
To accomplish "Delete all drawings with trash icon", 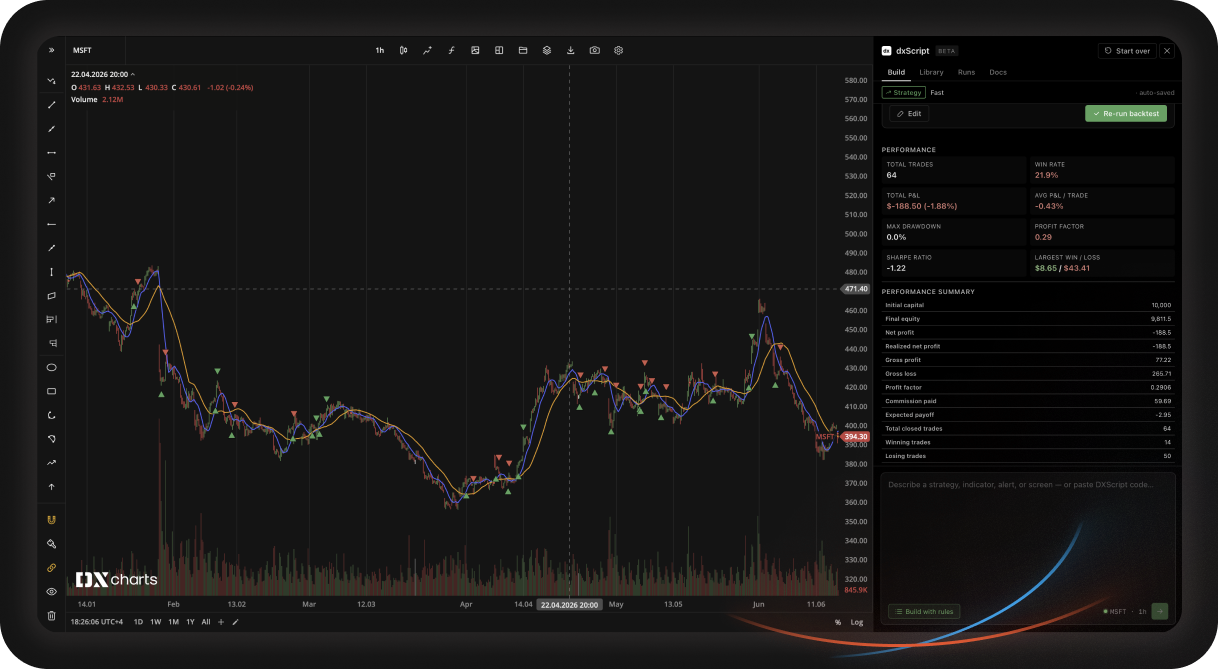I will click(x=51, y=615).
